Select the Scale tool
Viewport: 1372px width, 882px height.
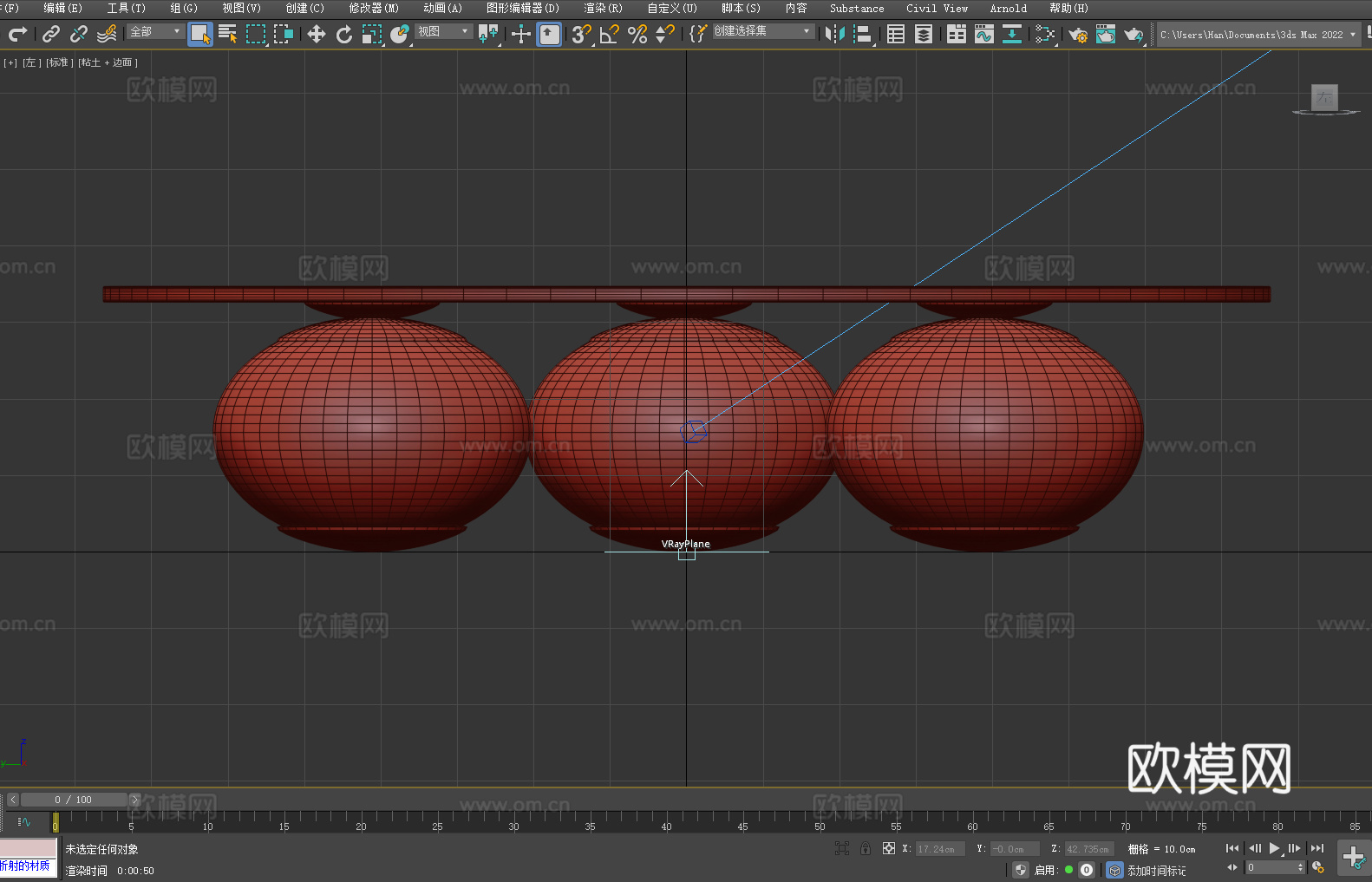pos(372,34)
